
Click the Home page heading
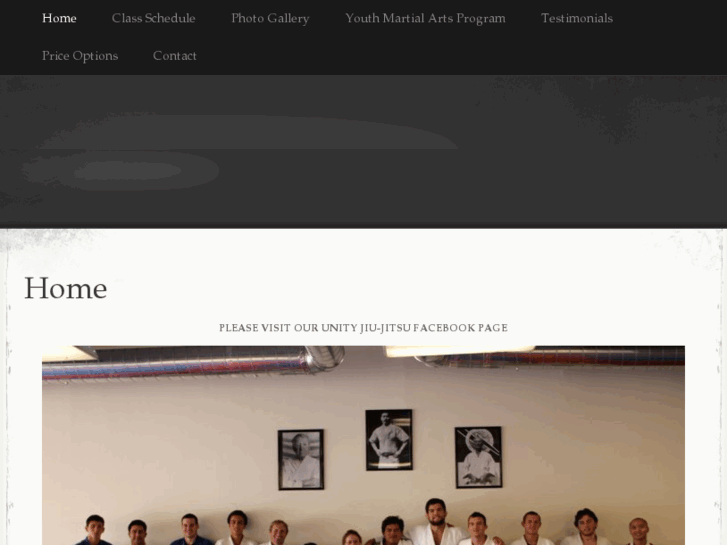point(65,288)
